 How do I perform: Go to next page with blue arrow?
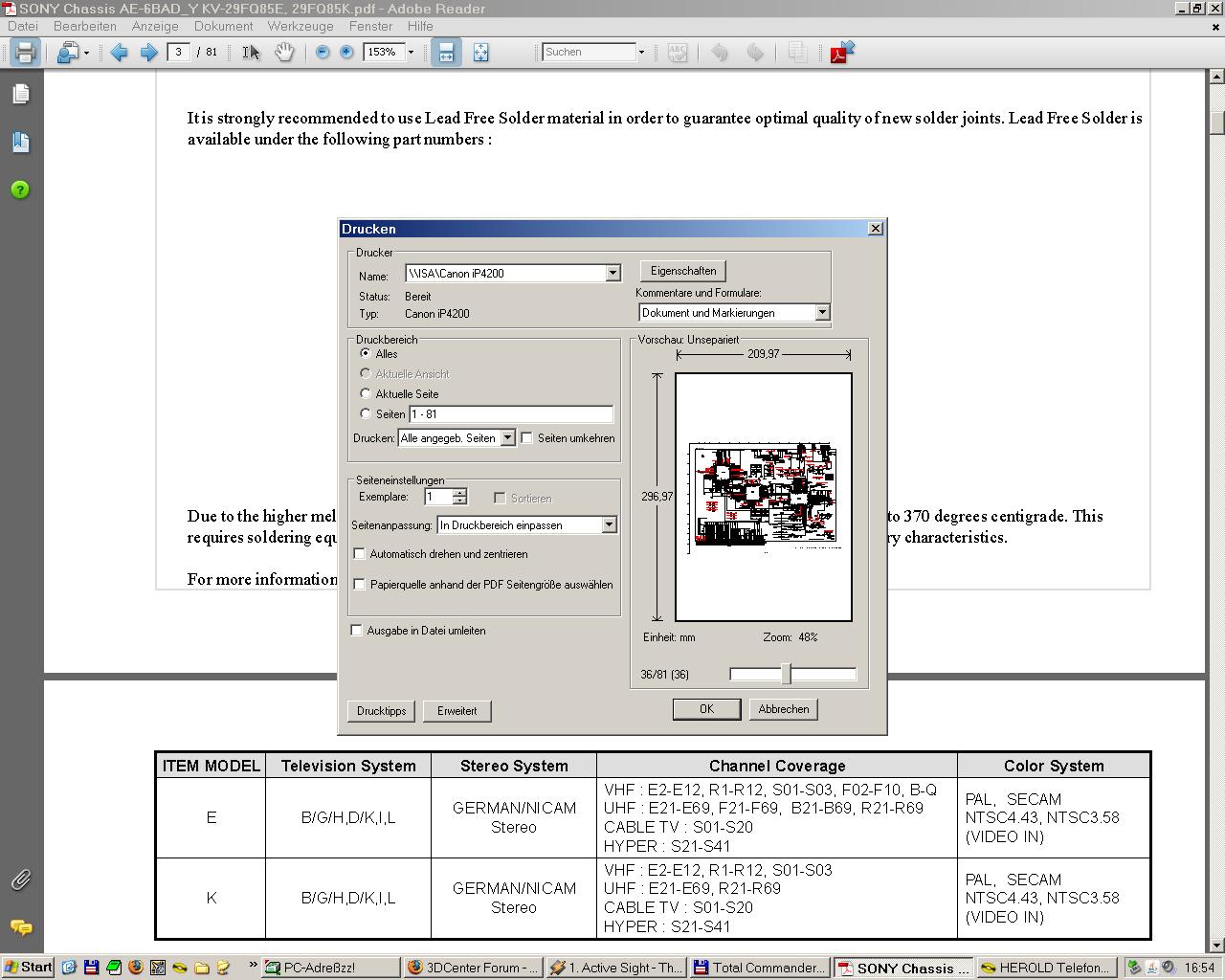point(148,53)
